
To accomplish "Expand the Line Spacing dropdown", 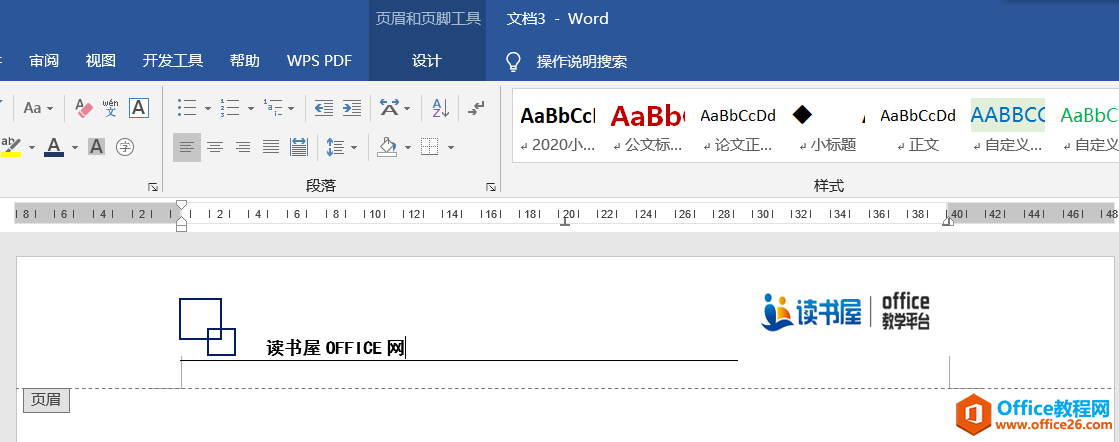I will coord(354,148).
